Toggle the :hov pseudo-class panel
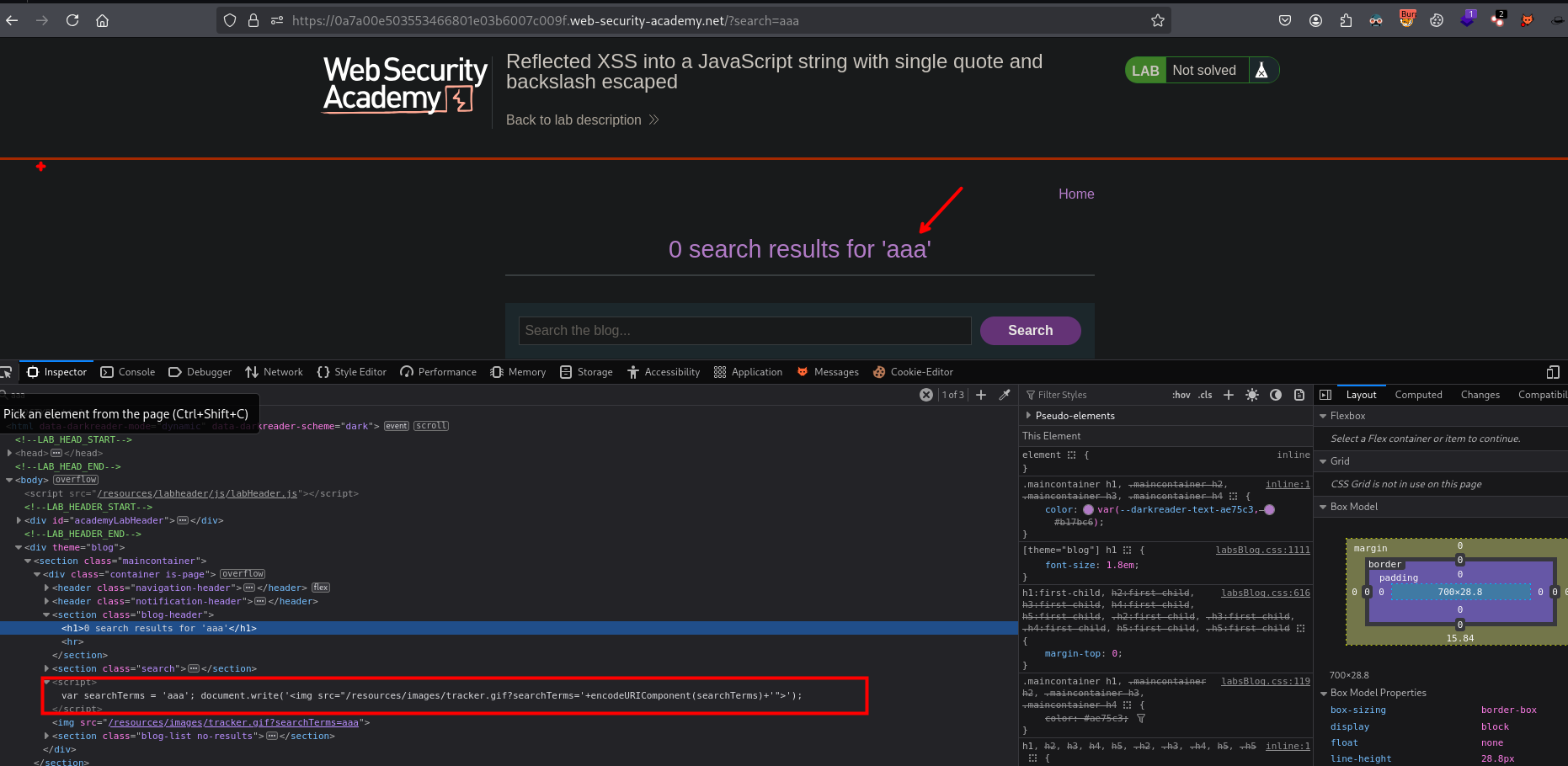This screenshot has height=766, width=1568. 1181,395
